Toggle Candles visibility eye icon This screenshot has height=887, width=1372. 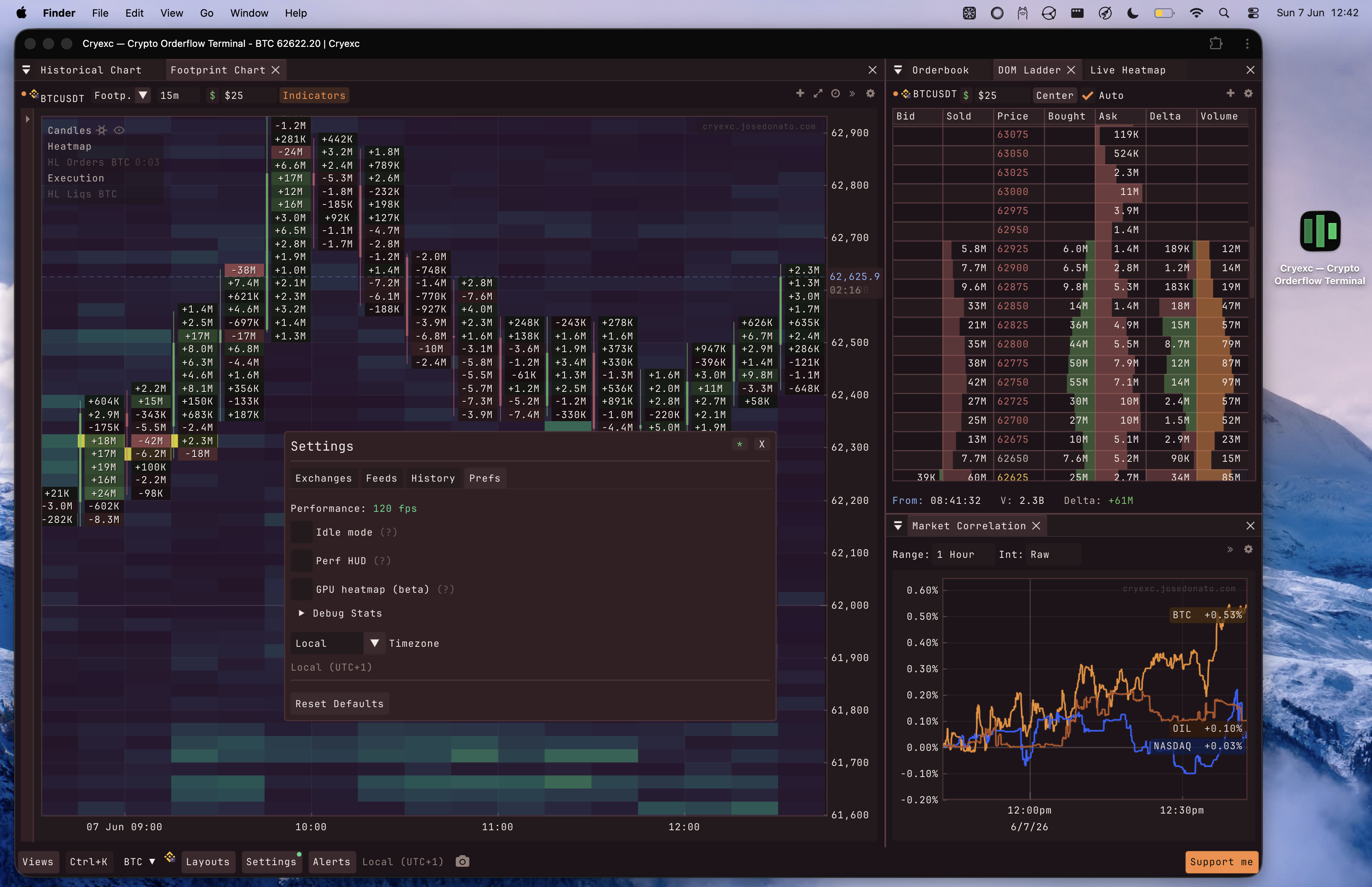[119, 130]
